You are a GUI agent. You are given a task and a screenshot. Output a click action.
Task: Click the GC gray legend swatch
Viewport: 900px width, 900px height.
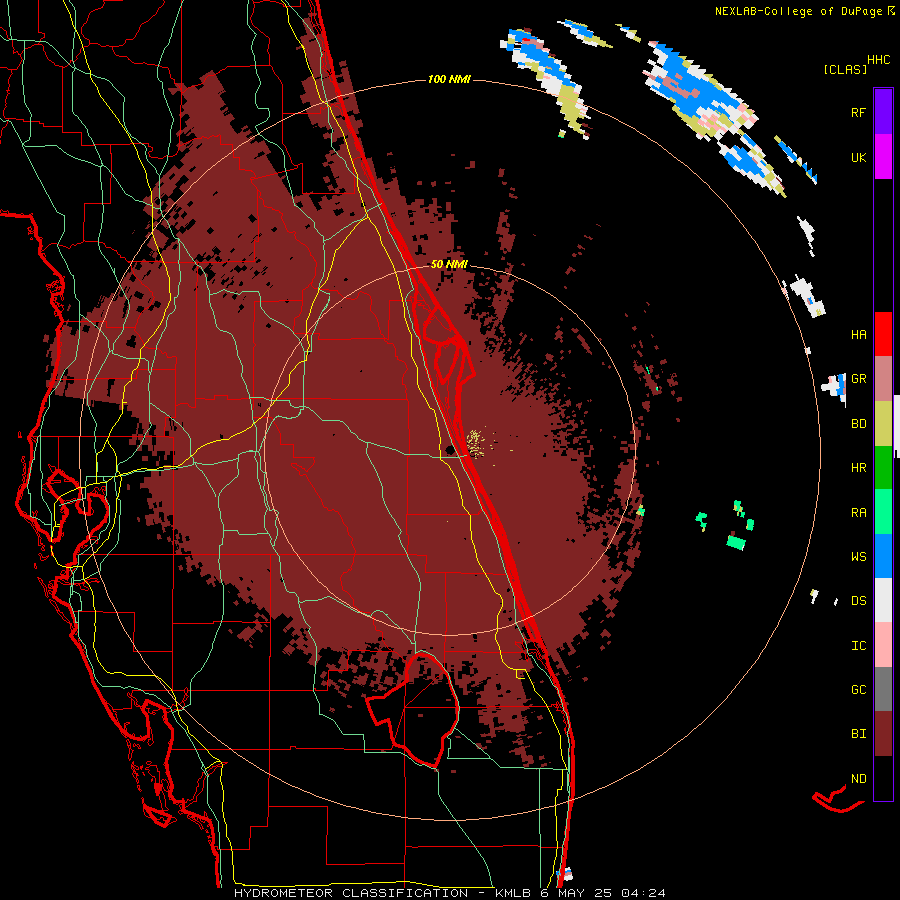883,689
